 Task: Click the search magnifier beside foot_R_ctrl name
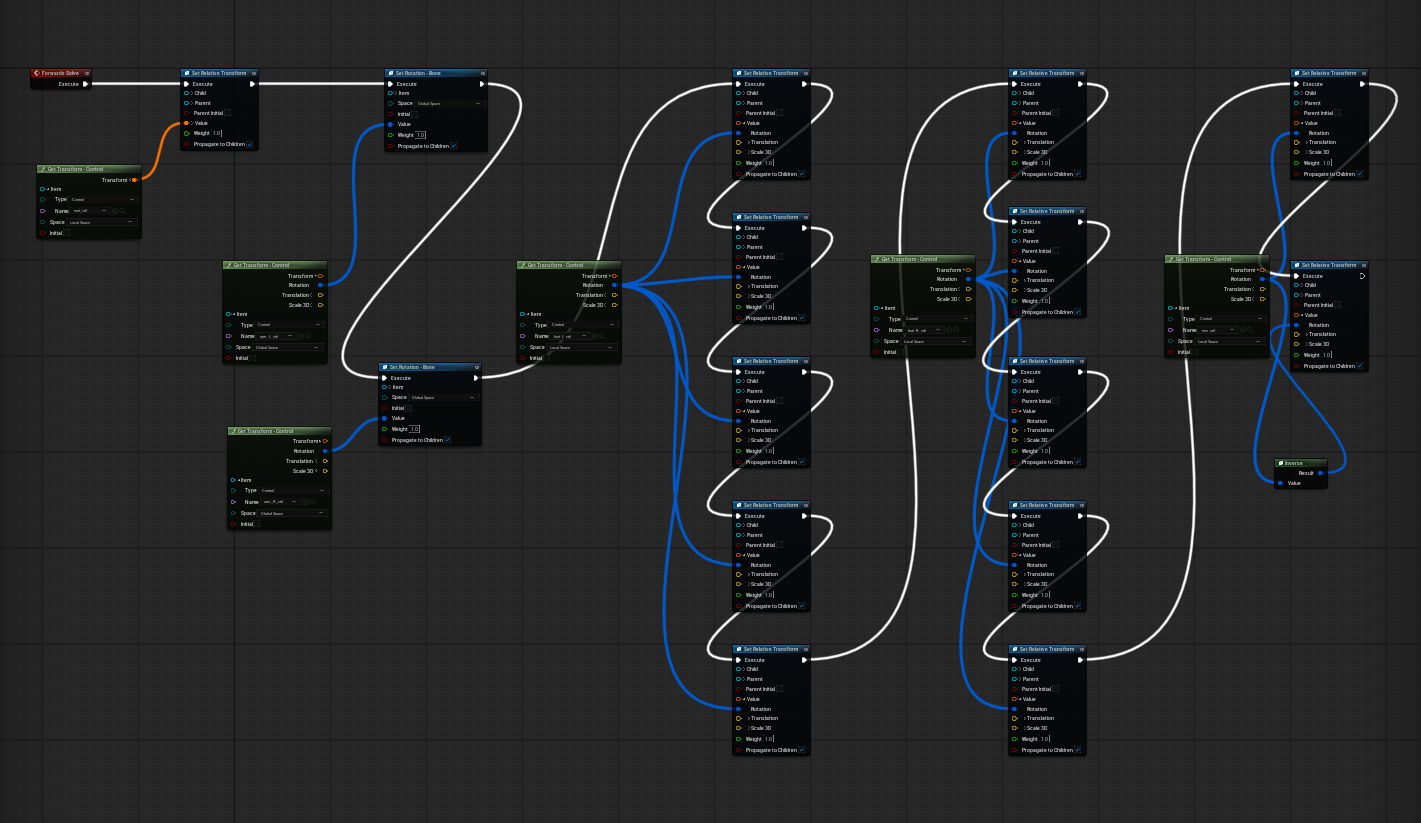point(956,330)
